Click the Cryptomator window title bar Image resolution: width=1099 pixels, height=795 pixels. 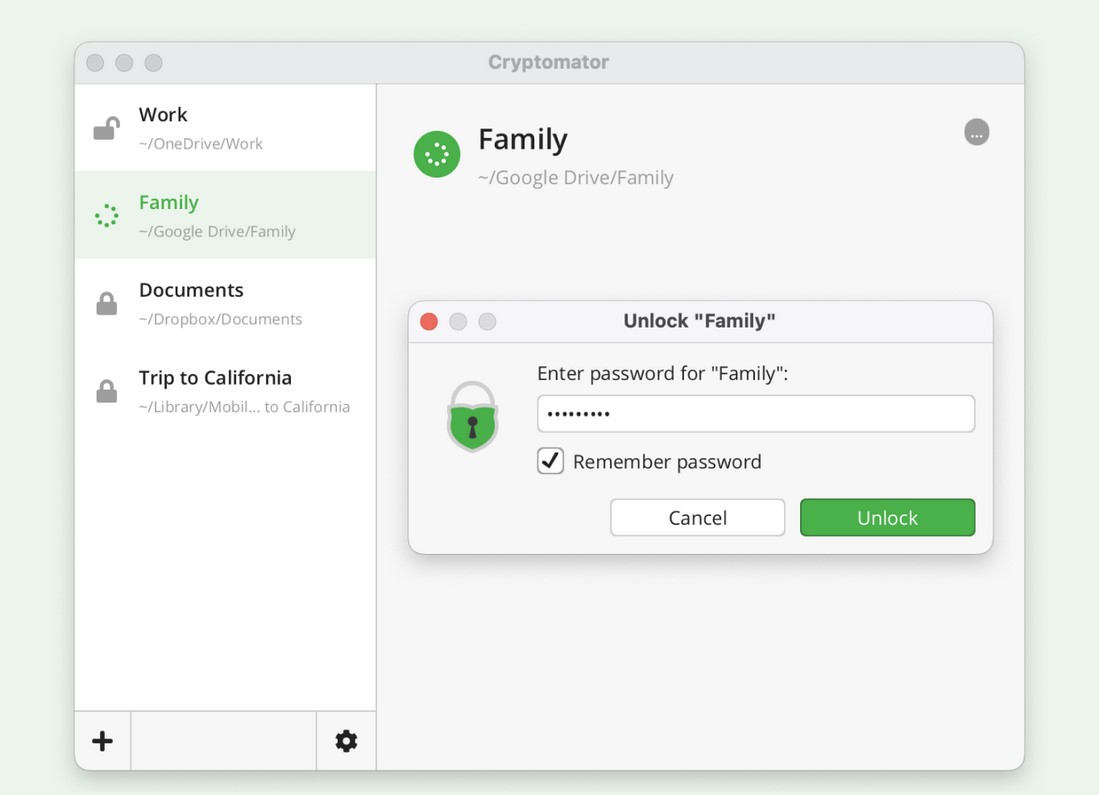click(x=548, y=62)
